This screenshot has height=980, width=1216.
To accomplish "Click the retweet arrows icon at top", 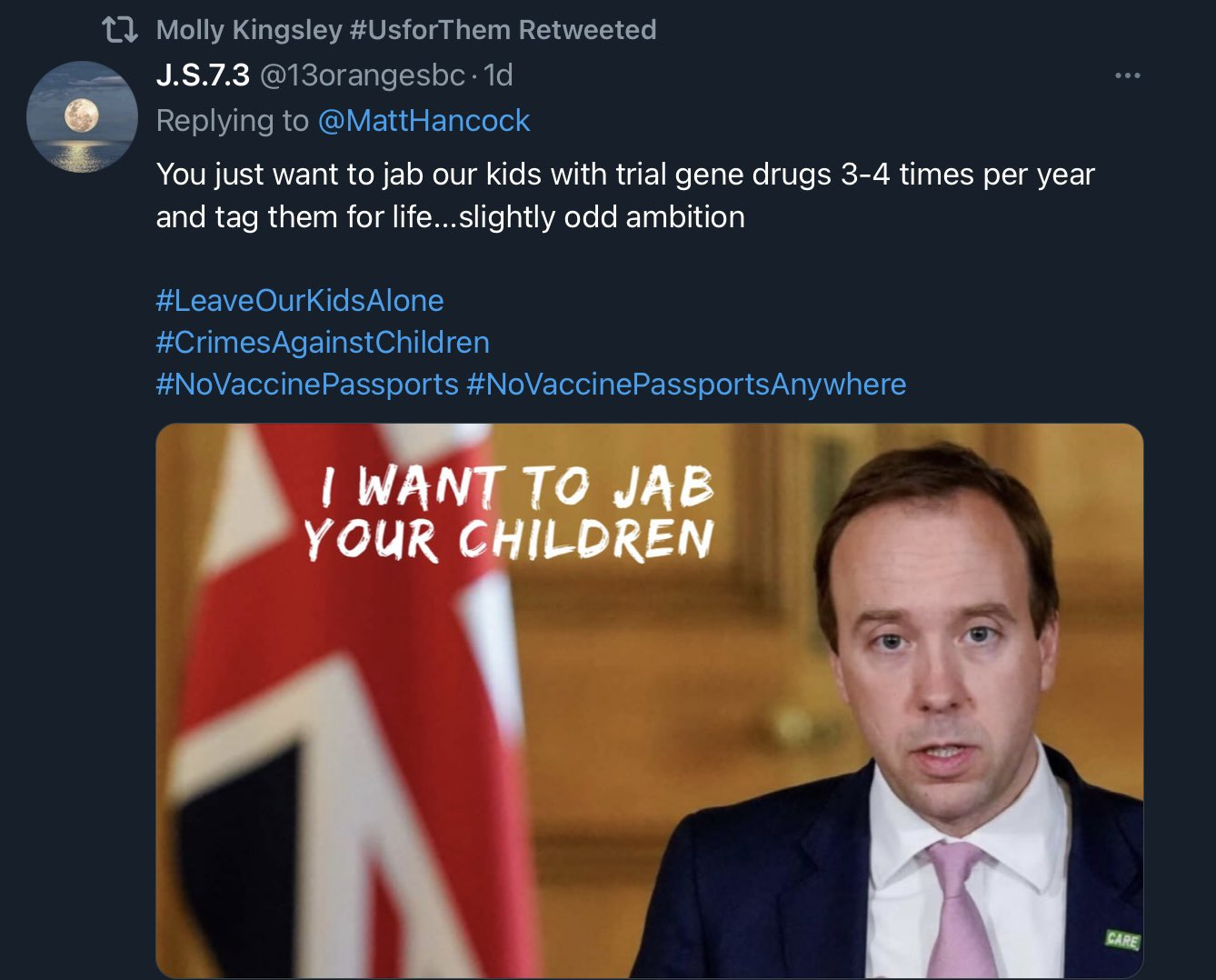I will tap(120, 30).
